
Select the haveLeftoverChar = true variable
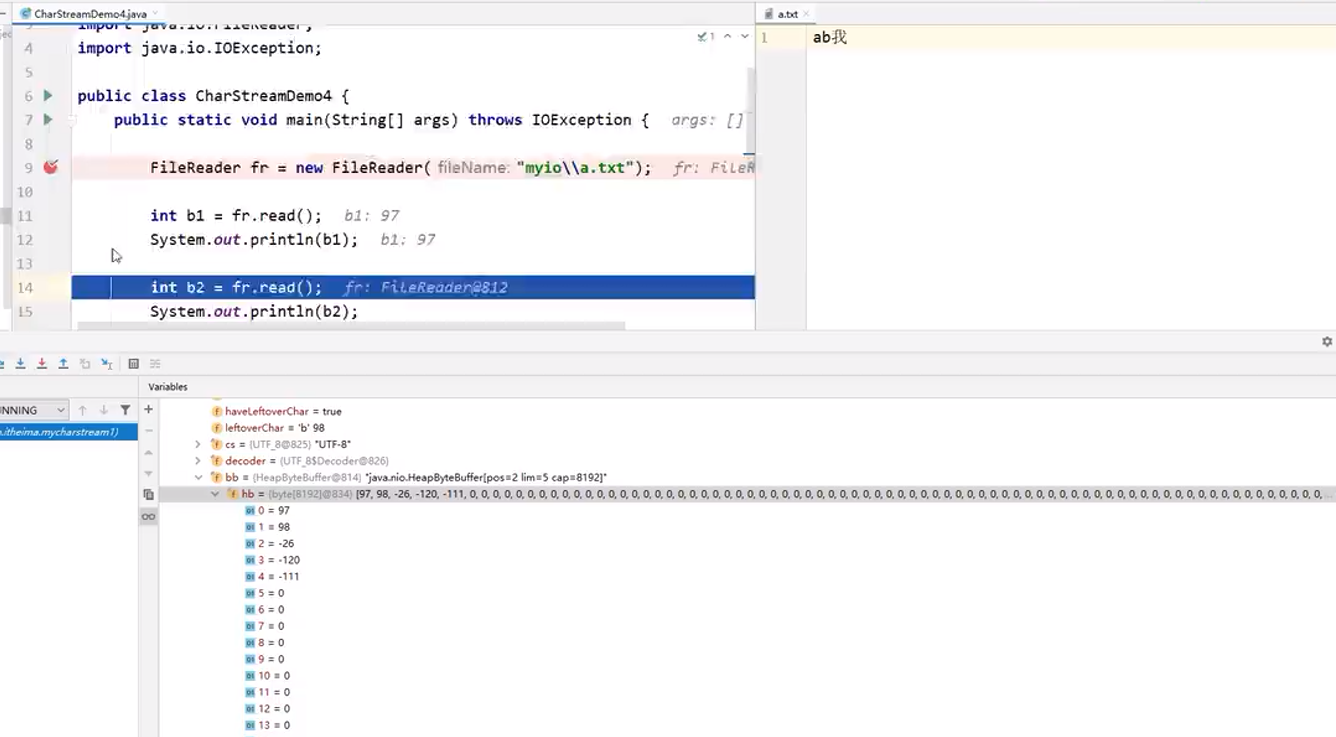(x=283, y=411)
